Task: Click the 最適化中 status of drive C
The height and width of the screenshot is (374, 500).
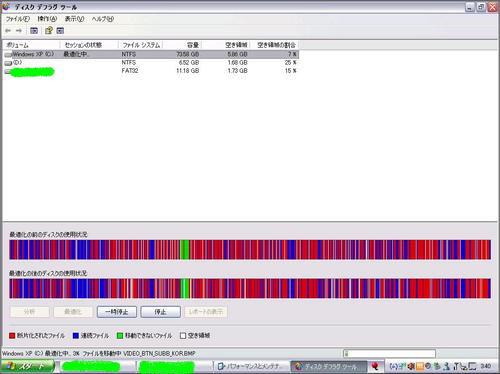Action: [76, 54]
